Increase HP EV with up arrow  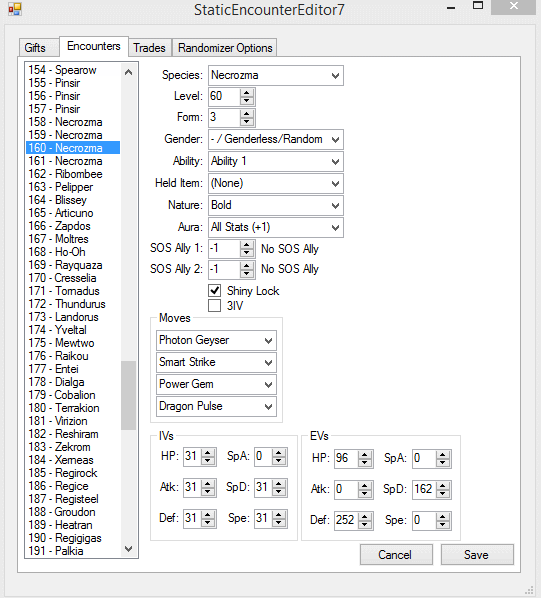coord(365,455)
